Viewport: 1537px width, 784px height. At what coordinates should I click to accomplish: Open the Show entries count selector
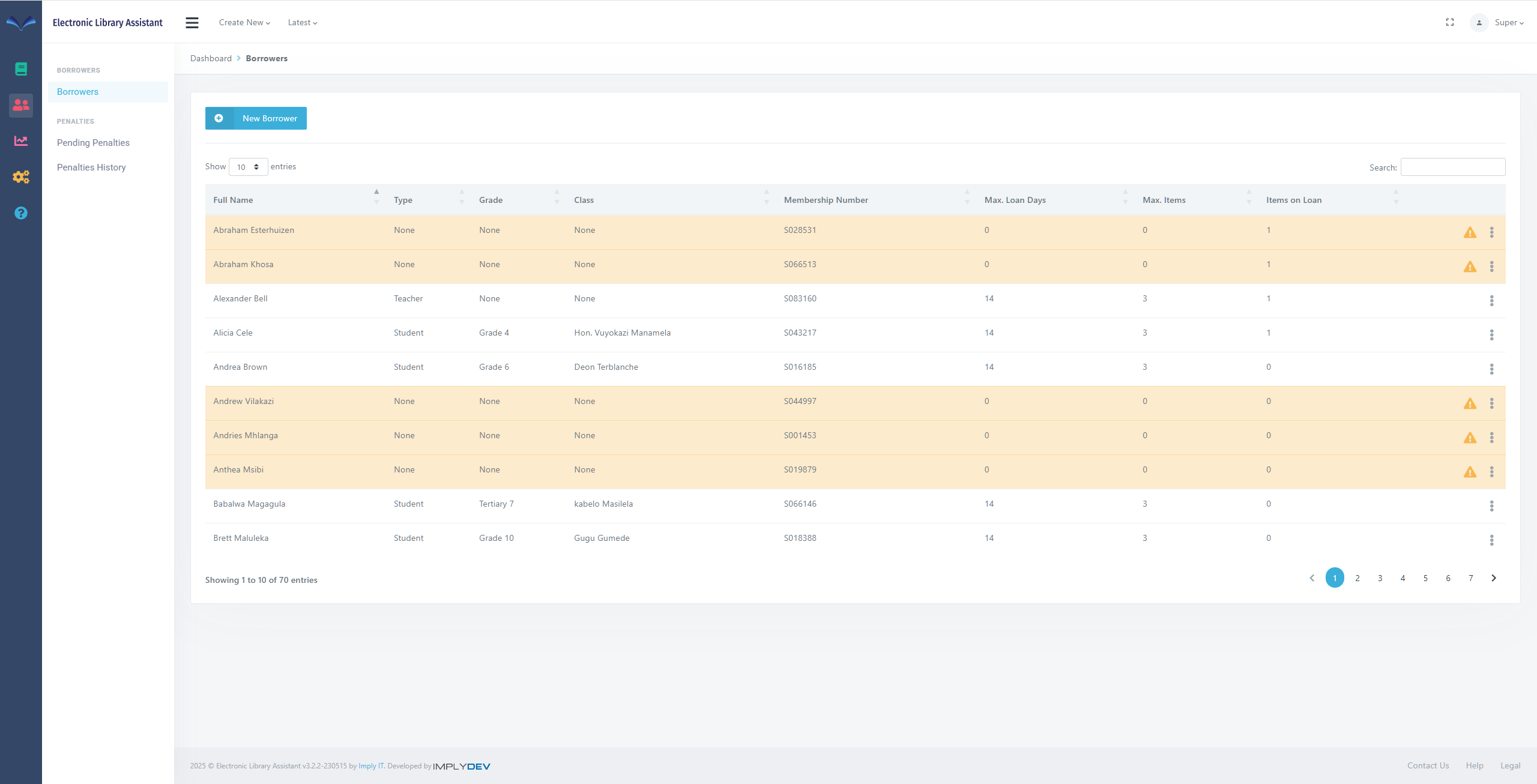coord(248,167)
